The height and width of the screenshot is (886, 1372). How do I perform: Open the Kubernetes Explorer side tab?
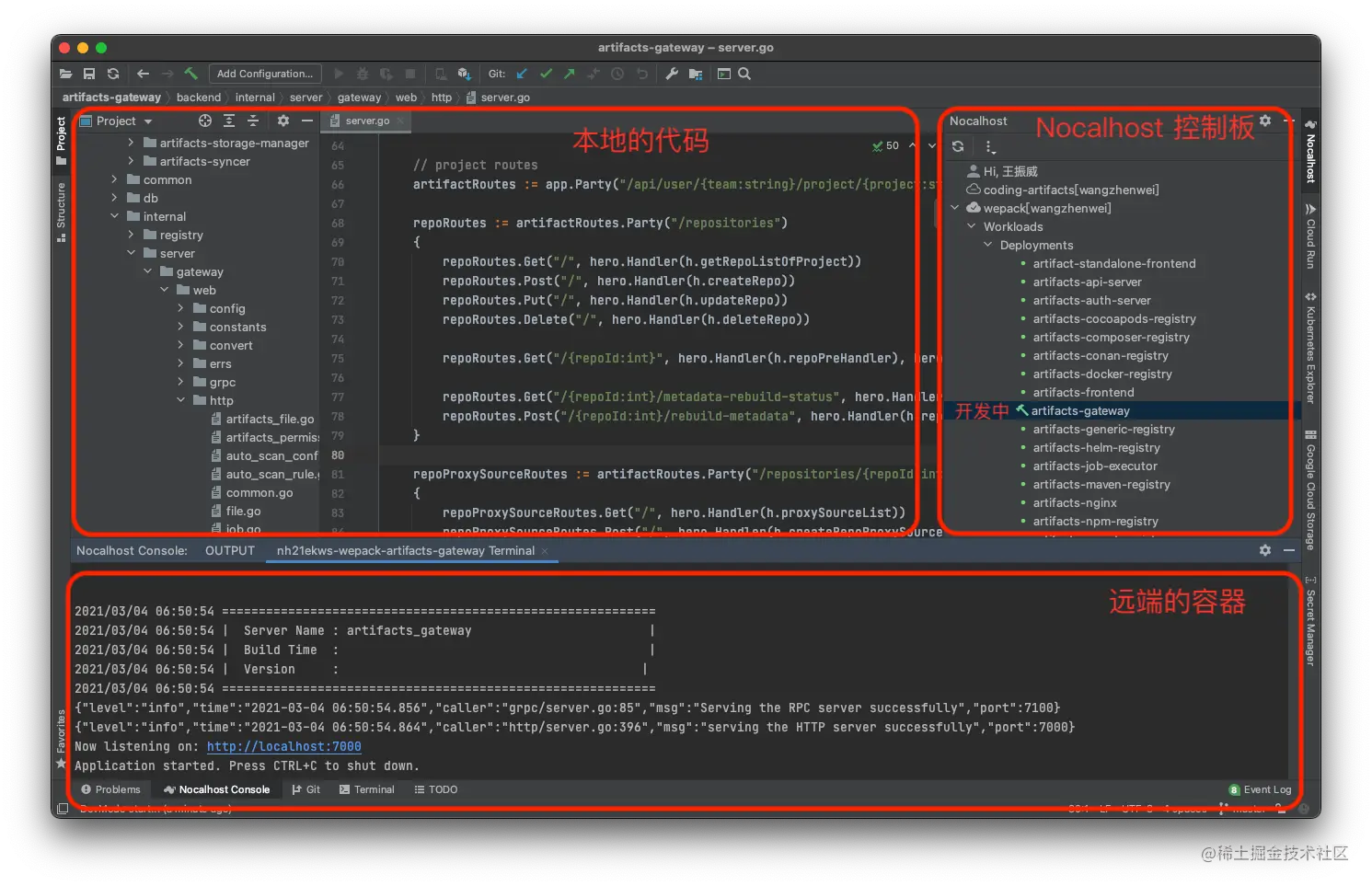pyautogui.click(x=1310, y=348)
